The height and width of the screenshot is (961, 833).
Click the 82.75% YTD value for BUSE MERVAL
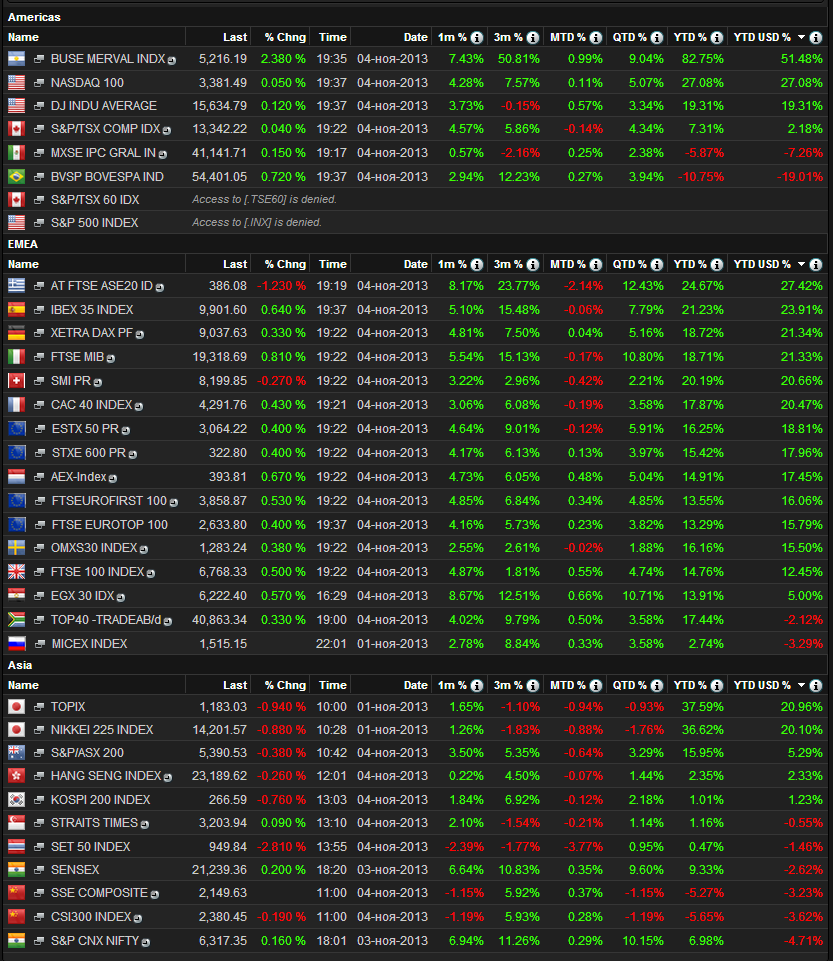(x=702, y=59)
